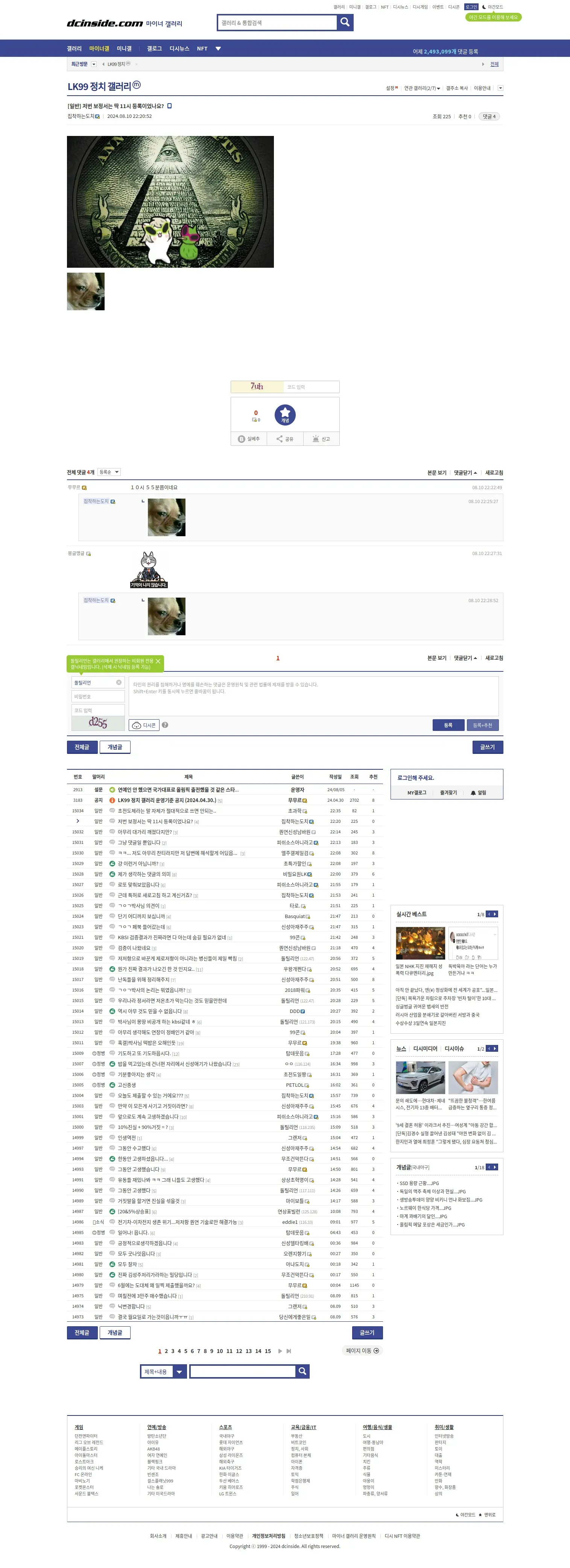Switch to upper 개념글 tab
This screenshot has width=570, height=1568.
[x=115, y=747]
